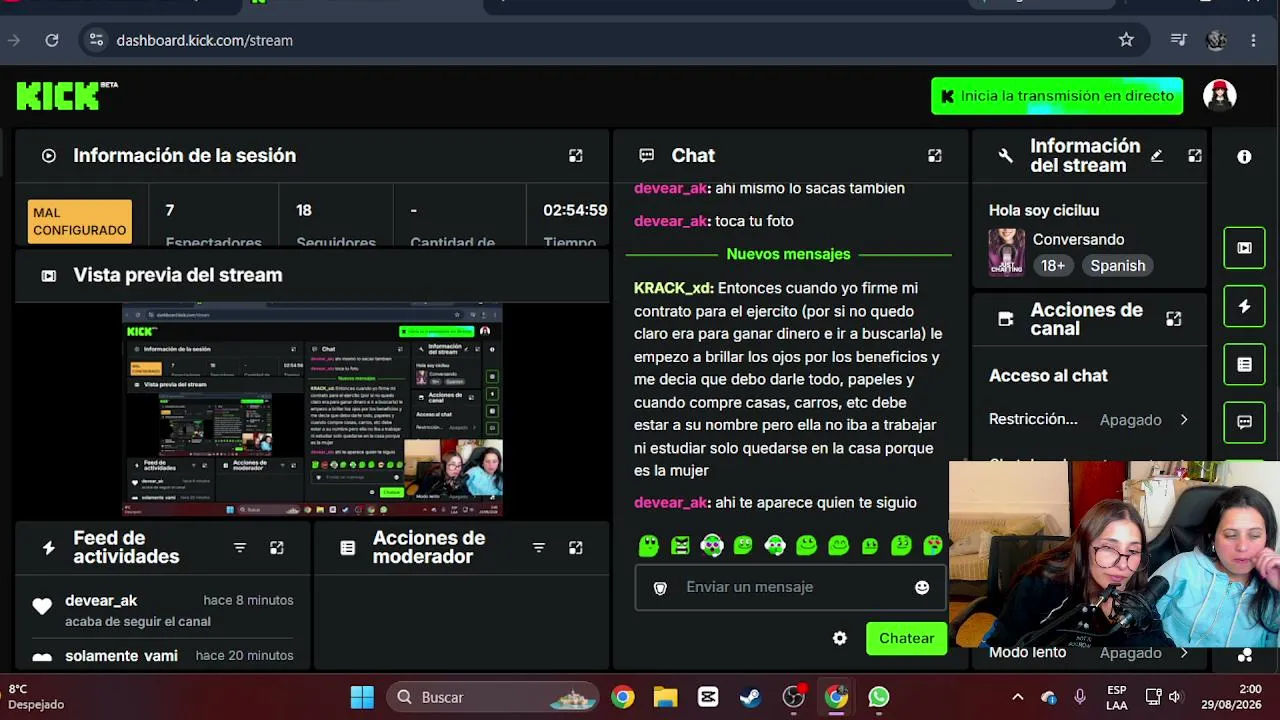
Task: Open the Windows Start menu
Action: pyautogui.click(x=362, y=697)
